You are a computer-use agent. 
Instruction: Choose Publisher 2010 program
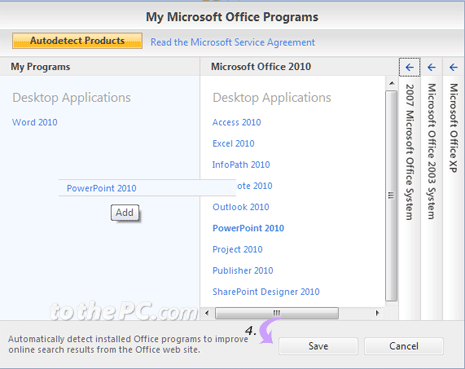coord(243,271)
